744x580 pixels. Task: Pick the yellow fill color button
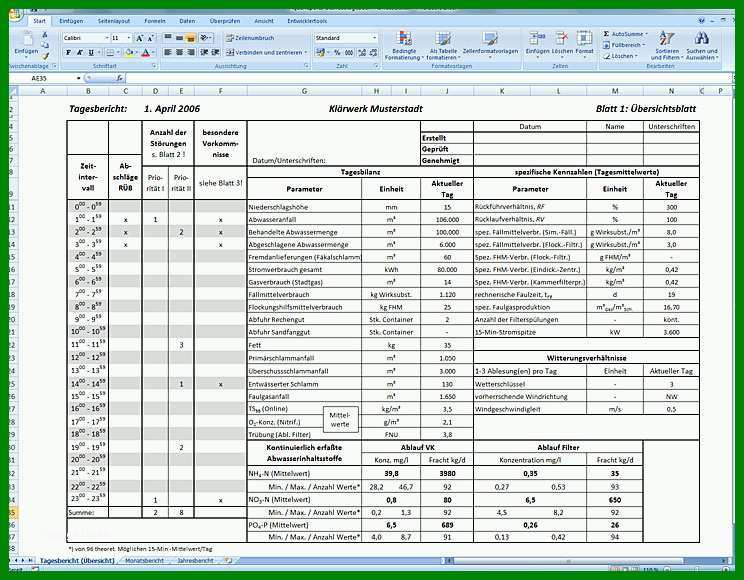tap(129, 53)
